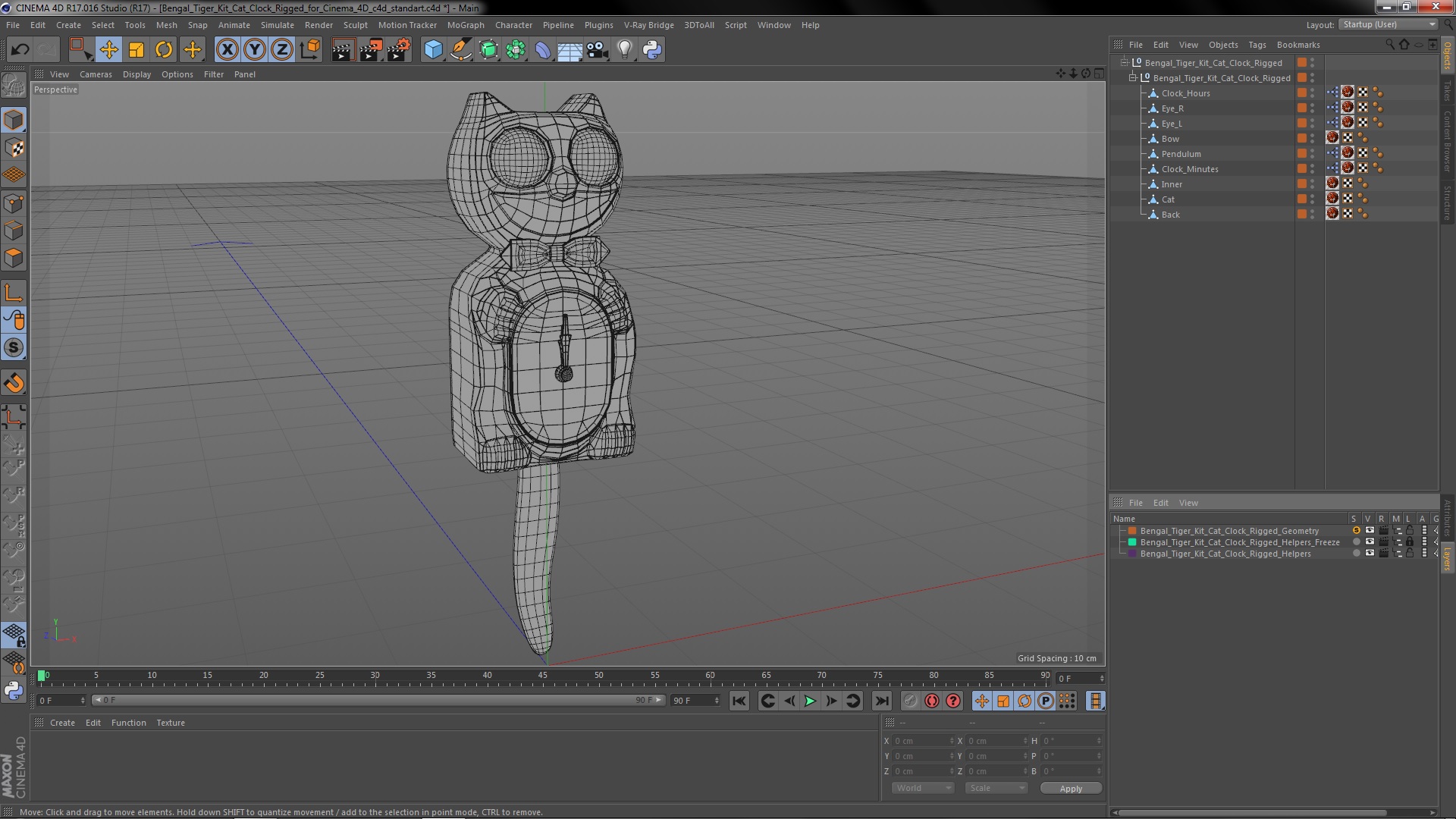The height and width of the screenshot is (819, 1456).
Task: Click the Undo arrow icon
Action: pyautogui.click(x=20, y=50)
